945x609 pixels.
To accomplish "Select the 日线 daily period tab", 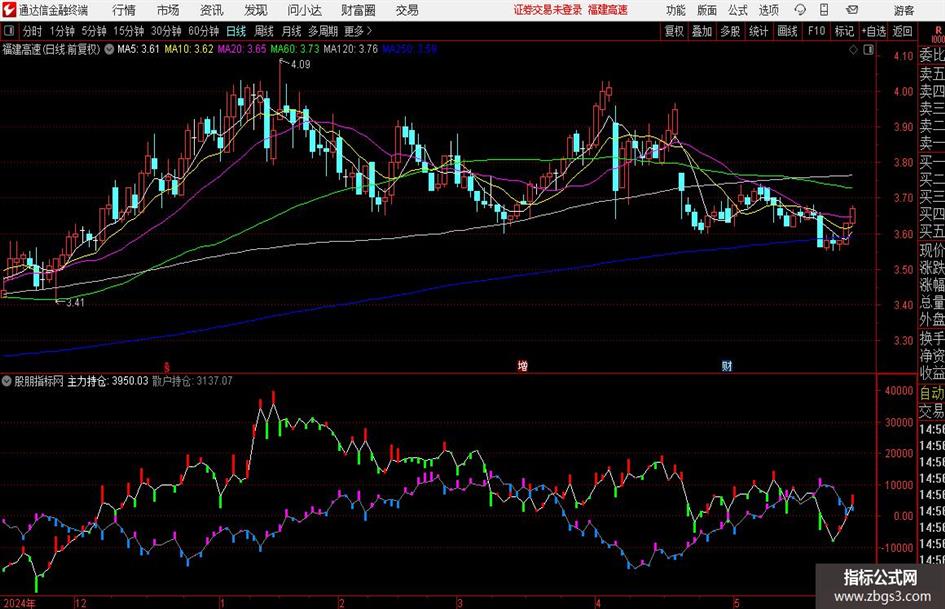I will [x=236, y=31].
